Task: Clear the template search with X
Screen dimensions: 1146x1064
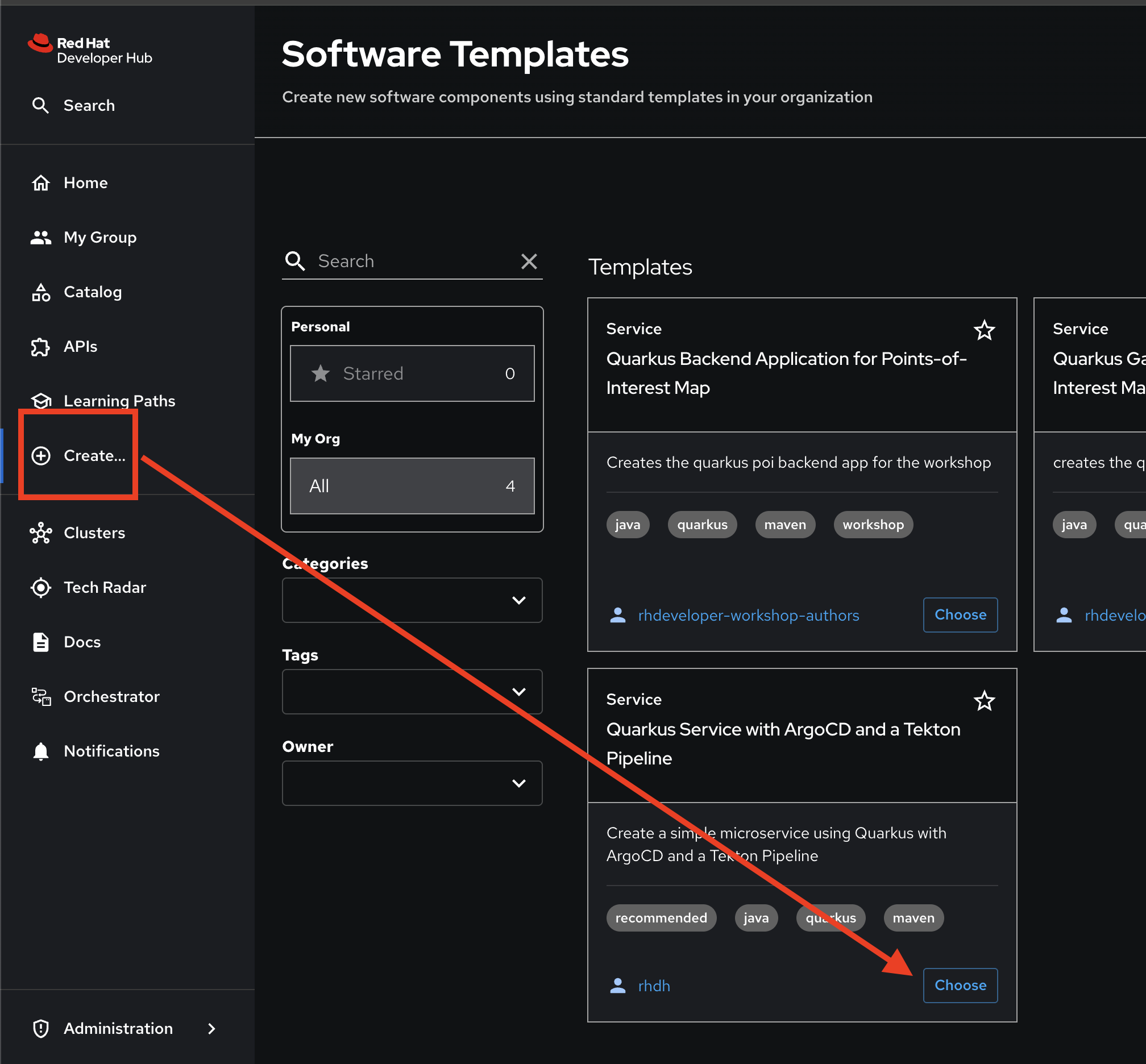Action: 529,261
